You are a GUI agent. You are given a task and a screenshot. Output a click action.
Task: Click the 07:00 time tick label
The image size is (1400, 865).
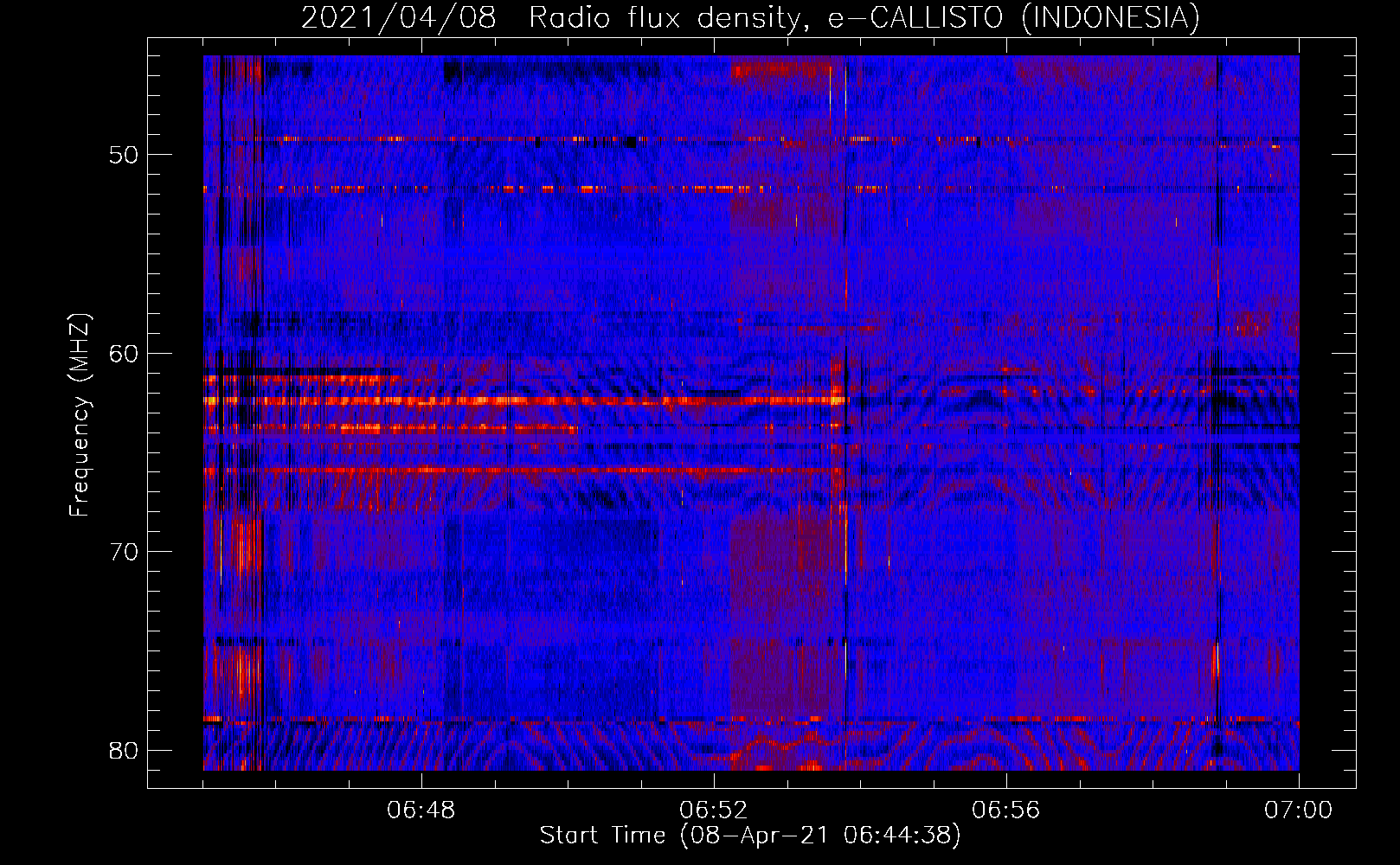point(1299,811)
